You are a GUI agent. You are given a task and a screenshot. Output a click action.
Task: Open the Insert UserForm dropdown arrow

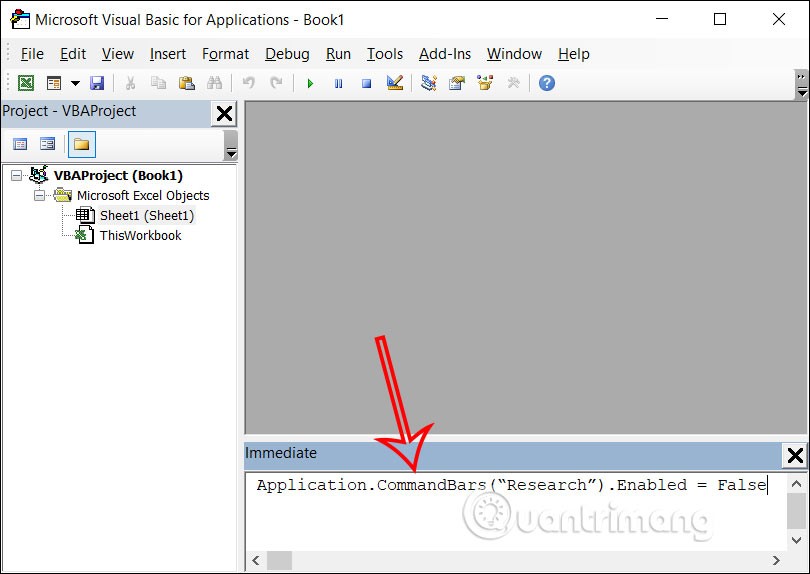point(75,83)
